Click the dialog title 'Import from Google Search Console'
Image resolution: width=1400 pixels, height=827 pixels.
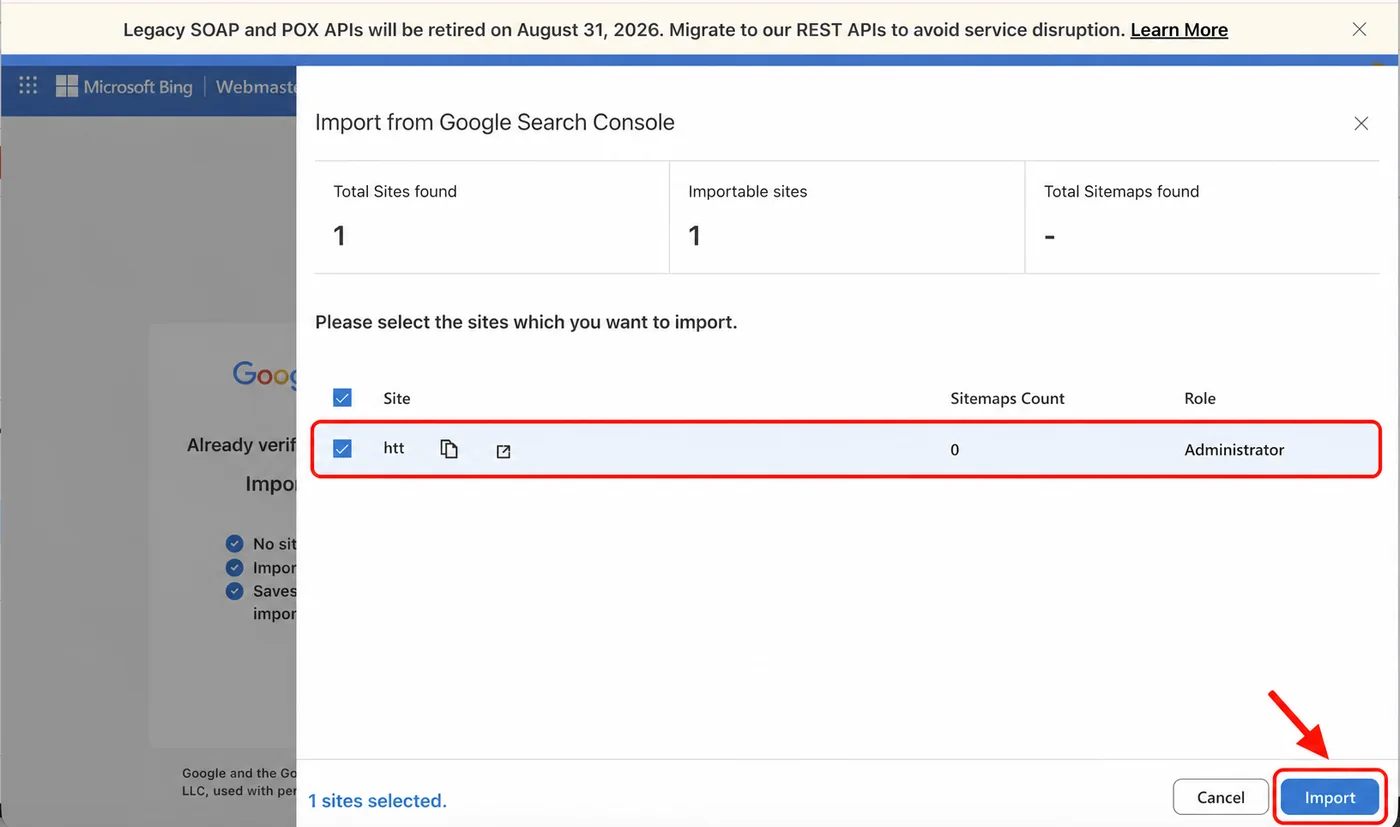tap(495, 122)
